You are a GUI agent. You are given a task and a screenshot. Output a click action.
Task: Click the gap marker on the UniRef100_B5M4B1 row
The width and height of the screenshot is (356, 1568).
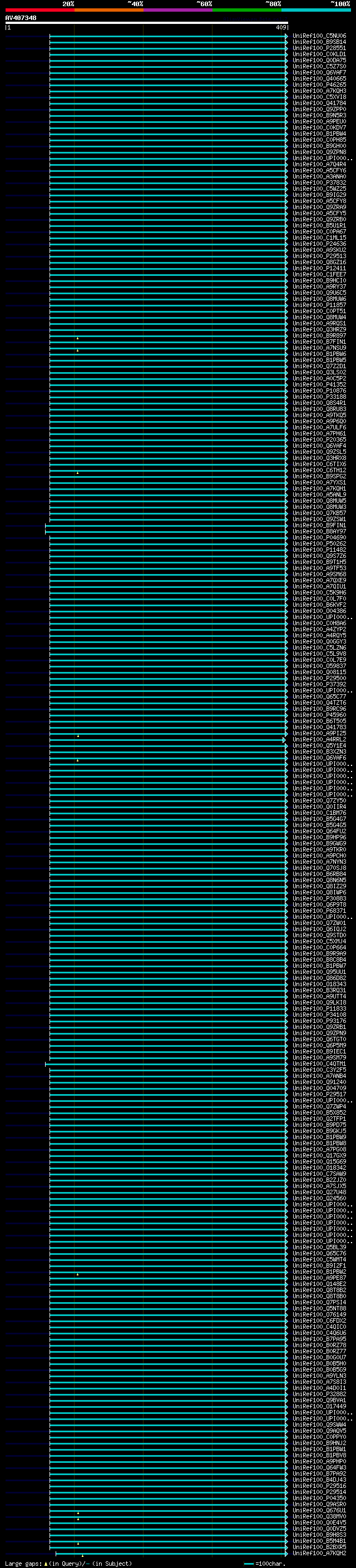[78, 1543]
